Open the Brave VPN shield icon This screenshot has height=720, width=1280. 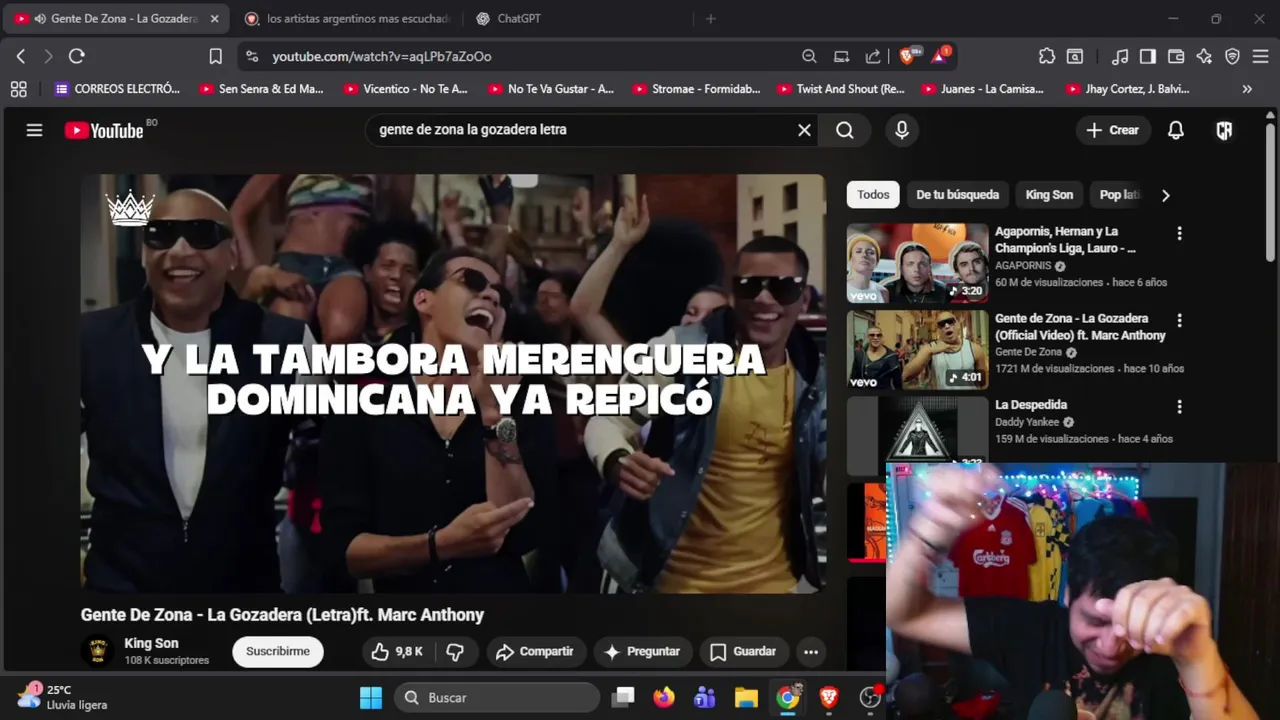[x=1232, y=57]
